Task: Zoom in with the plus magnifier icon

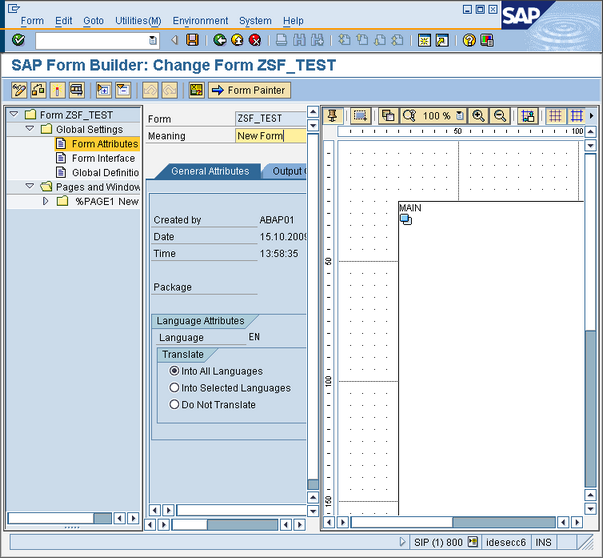Action: click(x=478, y=116)
